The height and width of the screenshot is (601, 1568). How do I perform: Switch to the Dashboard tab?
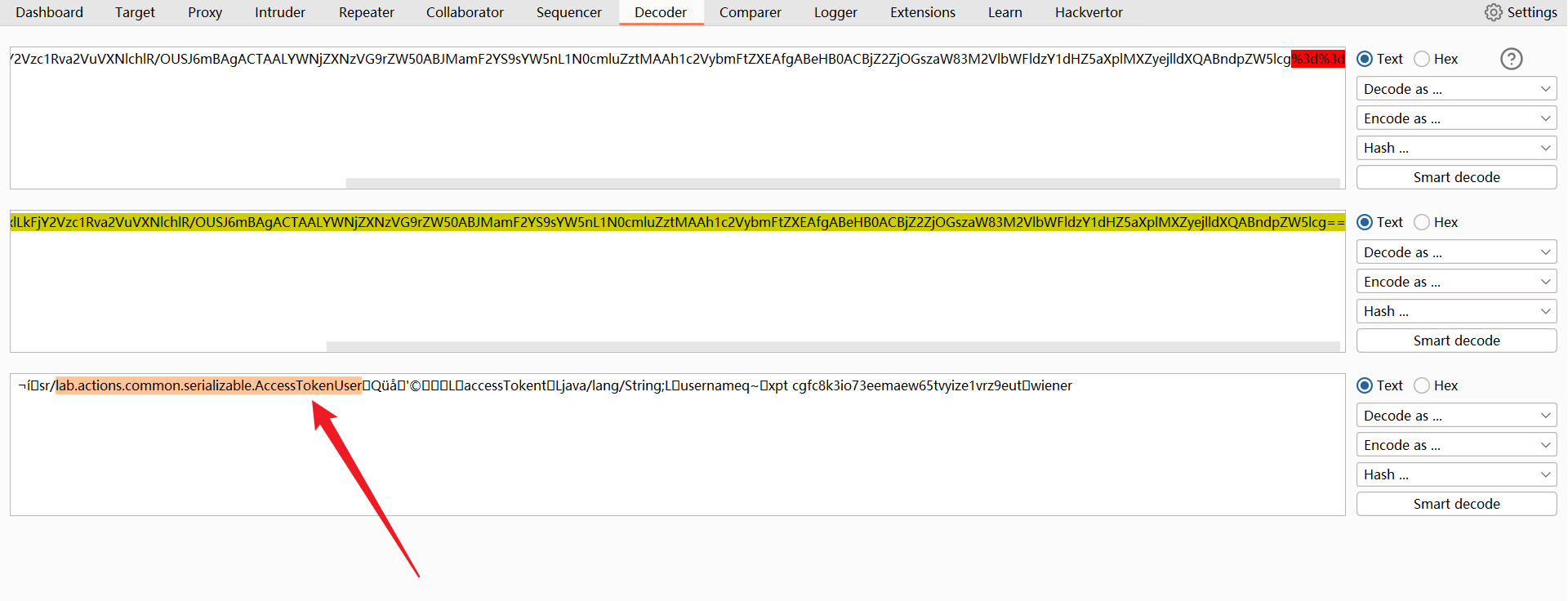click(50, 12)
